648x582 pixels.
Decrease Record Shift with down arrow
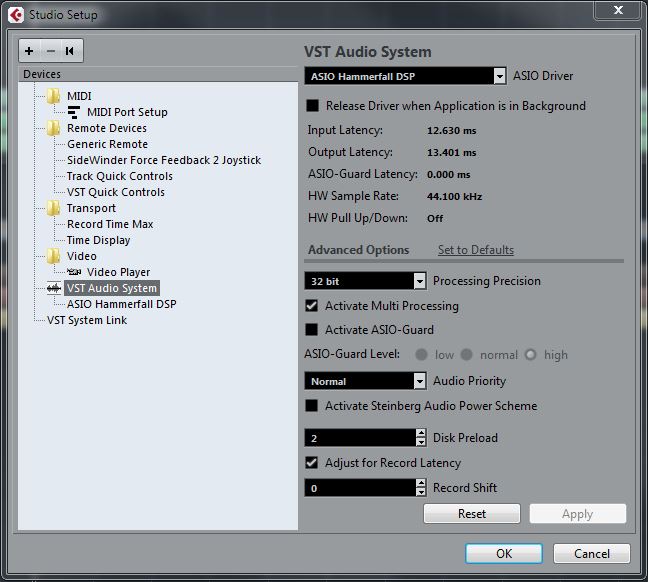pos(421,492)
